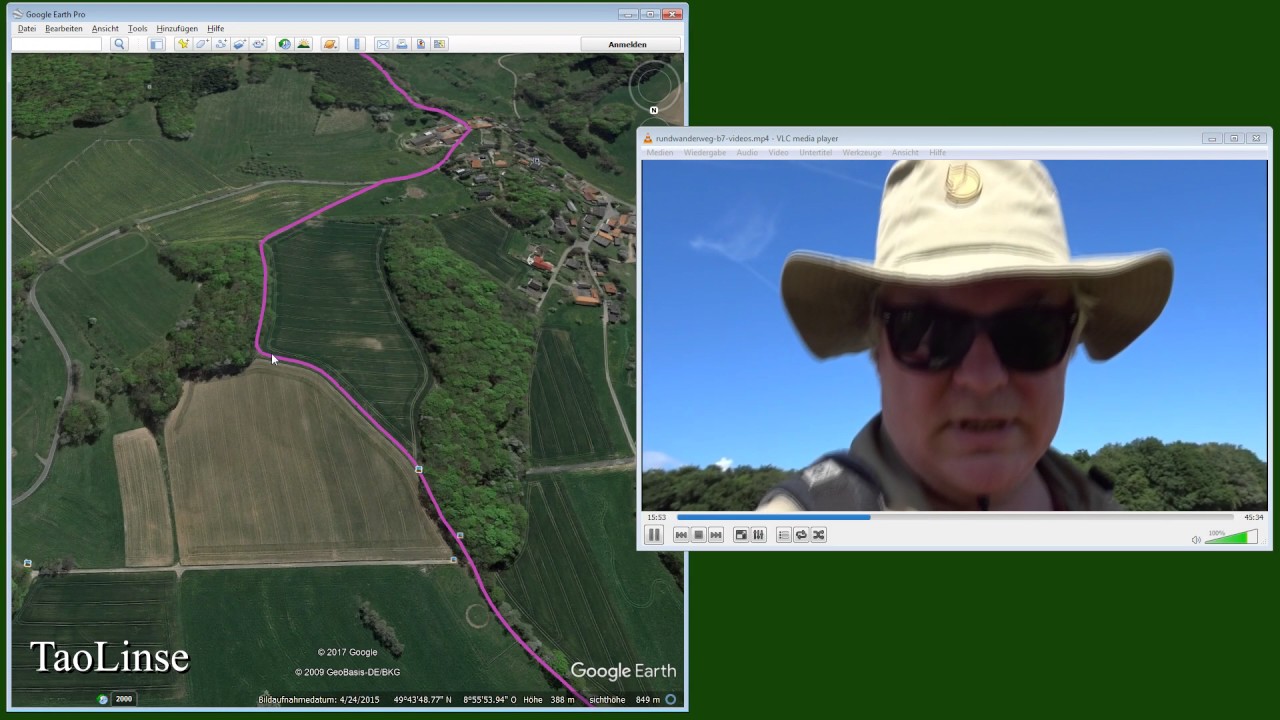
Task: Click the north indicator on the compass
Action: [x=654, y=110]
